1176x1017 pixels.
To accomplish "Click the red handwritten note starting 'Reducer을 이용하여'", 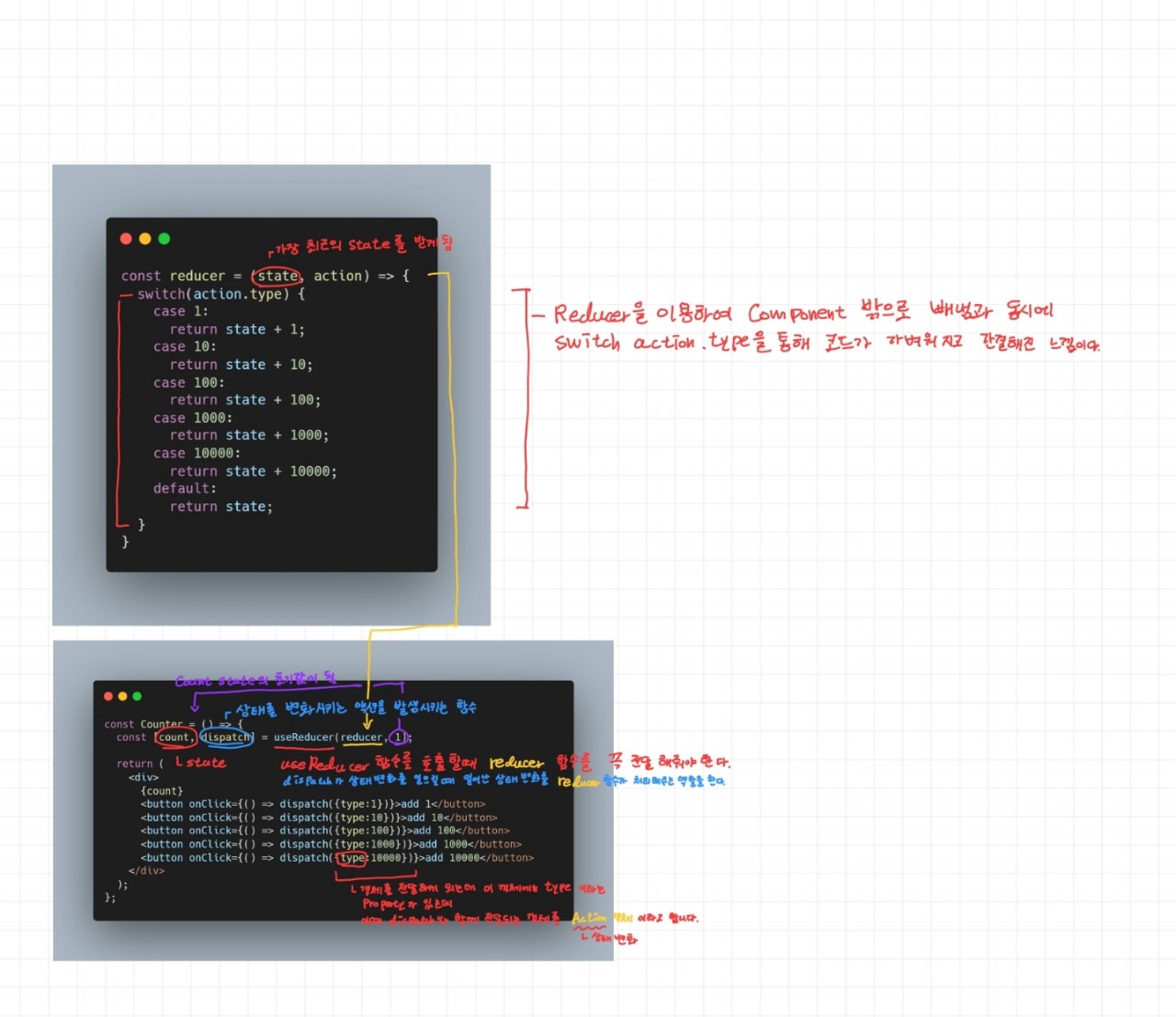I will click(x=803, y=311).
